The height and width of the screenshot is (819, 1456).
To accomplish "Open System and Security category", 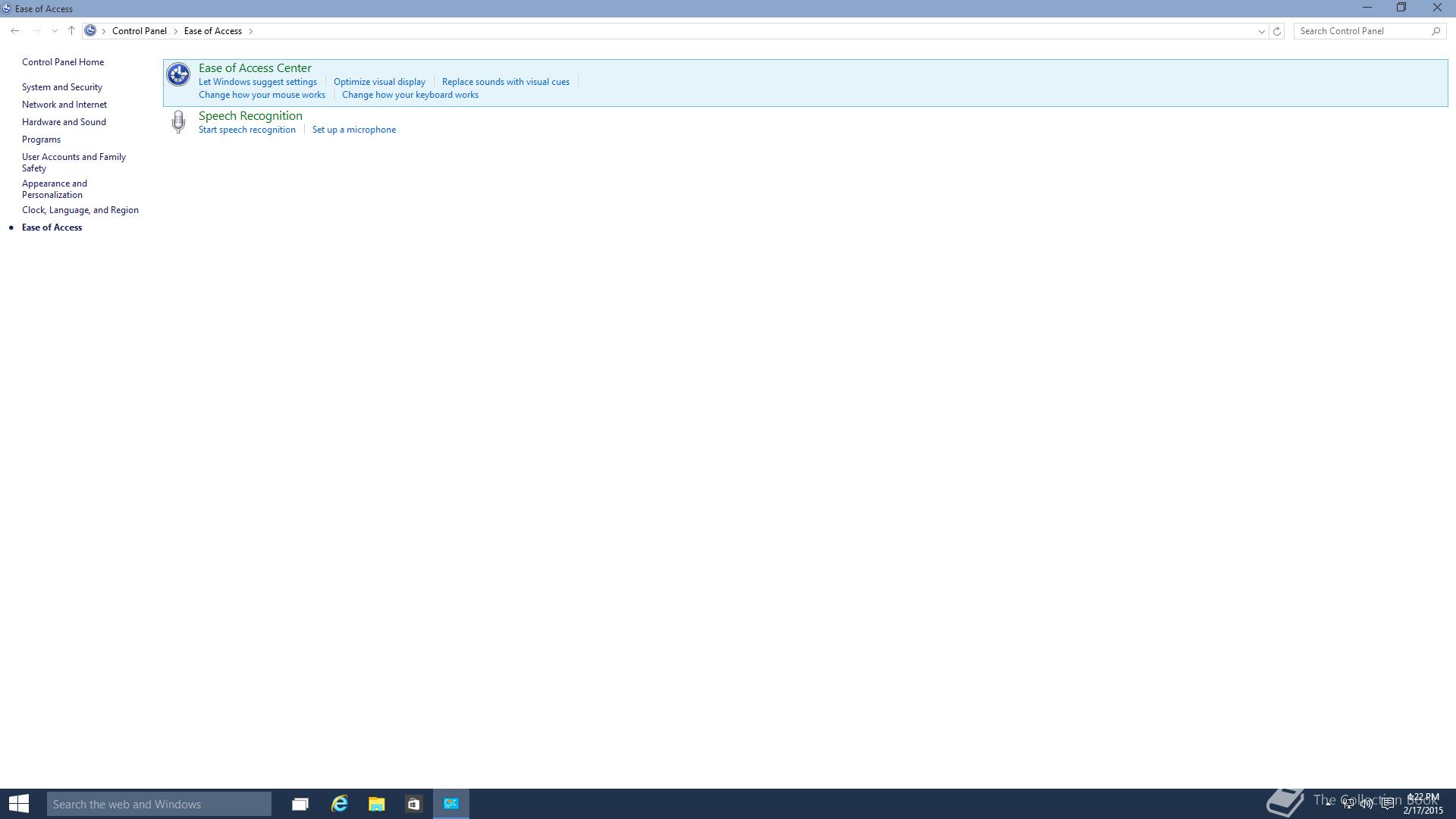I will pos(62,87).
